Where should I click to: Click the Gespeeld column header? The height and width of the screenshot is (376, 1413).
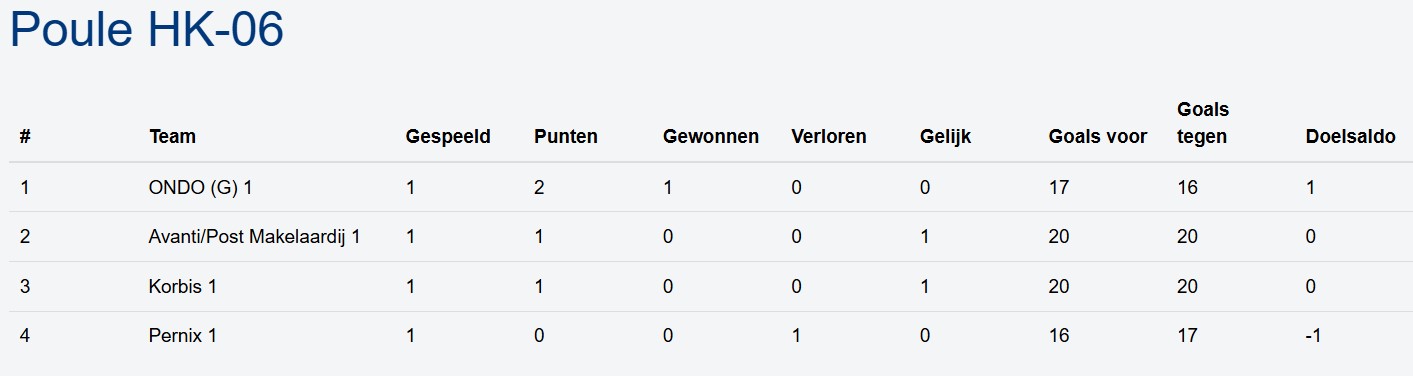click(x=448, y=137)
